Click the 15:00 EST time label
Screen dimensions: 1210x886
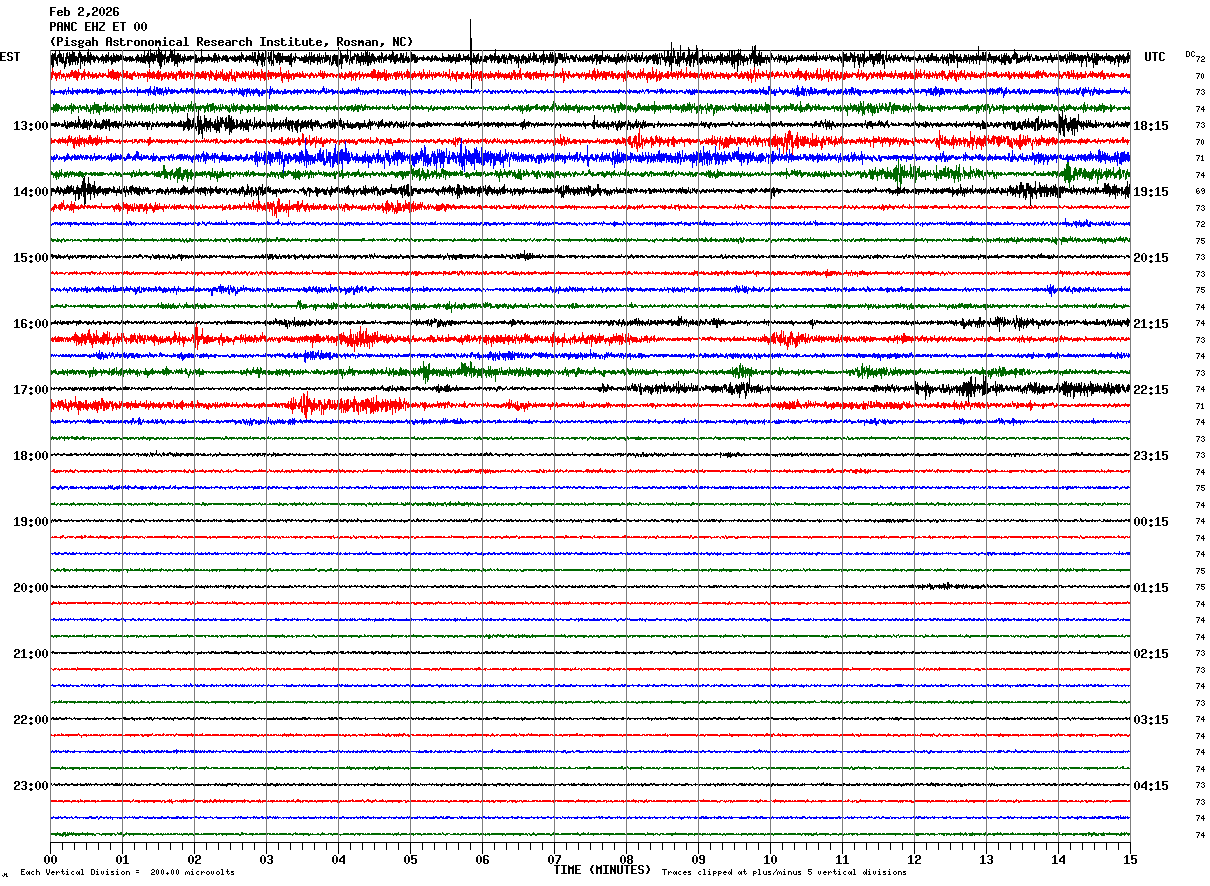point(31,258)
